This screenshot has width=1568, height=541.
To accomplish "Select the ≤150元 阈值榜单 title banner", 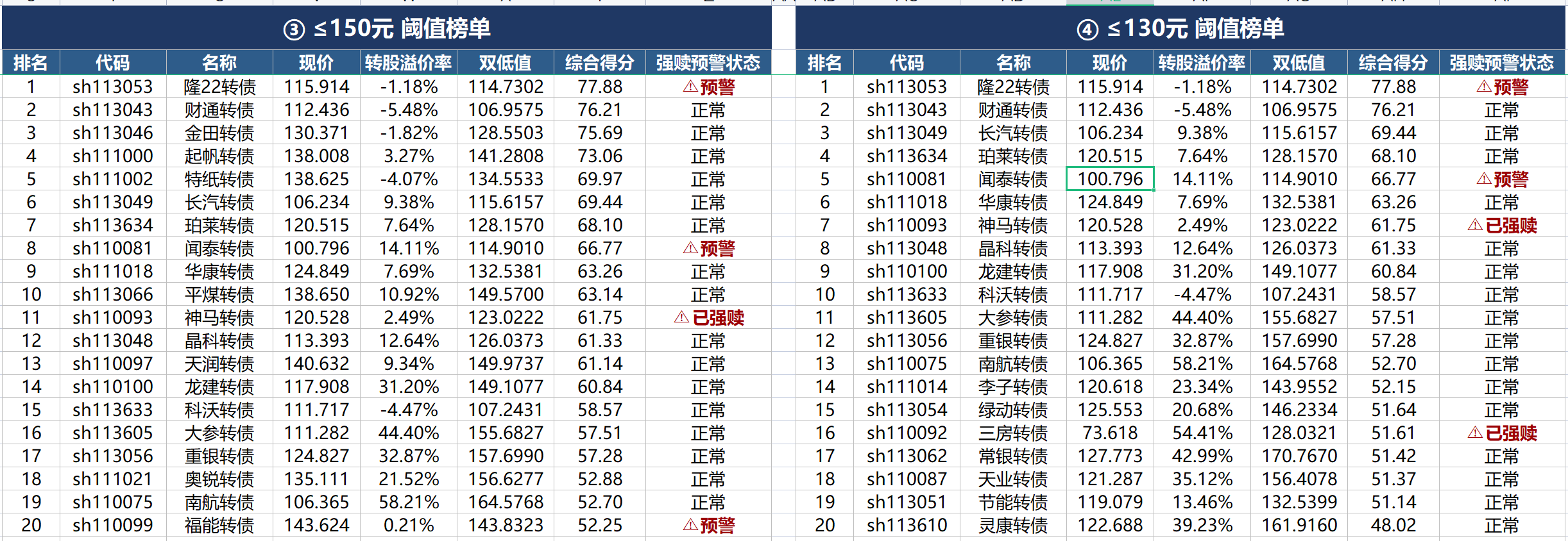I will click(387, 28).
